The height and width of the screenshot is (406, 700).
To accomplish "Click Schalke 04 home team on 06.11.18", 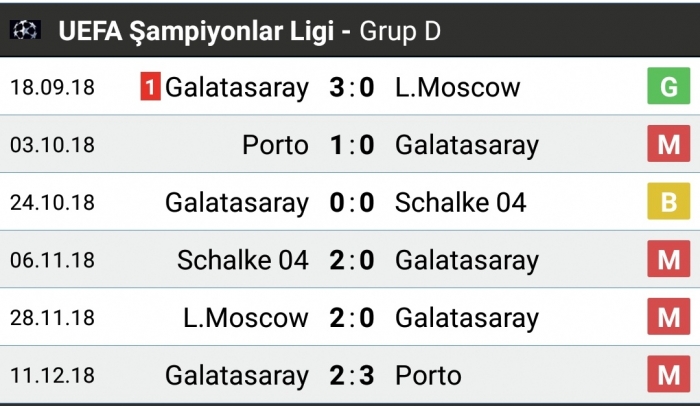I will tap(243, 261).
